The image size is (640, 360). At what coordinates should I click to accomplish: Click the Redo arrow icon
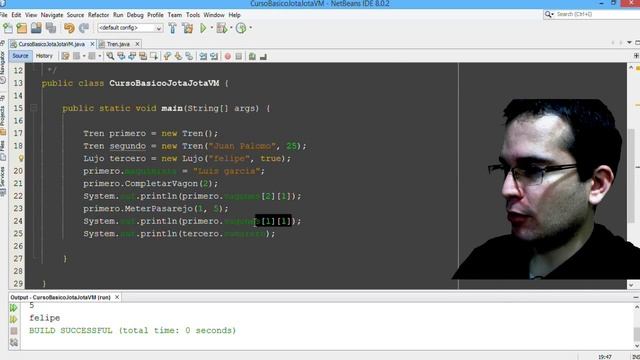(x=84, y=28)
